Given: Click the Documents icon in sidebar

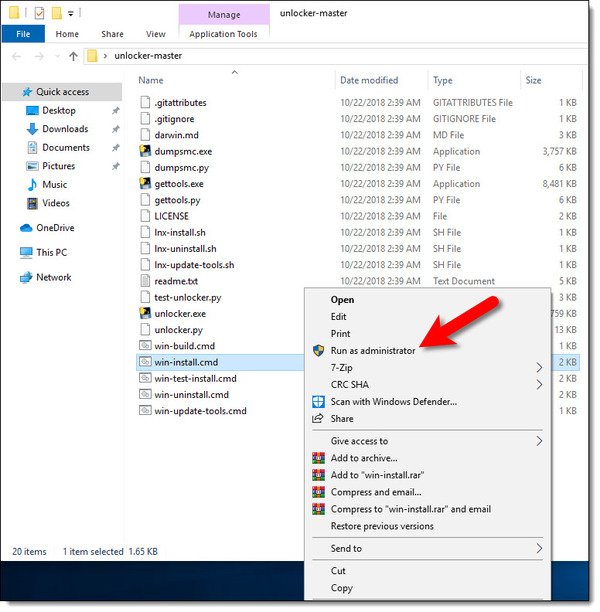Looking at the screenshot, I should pyautogui.click(x=32, y=148).
